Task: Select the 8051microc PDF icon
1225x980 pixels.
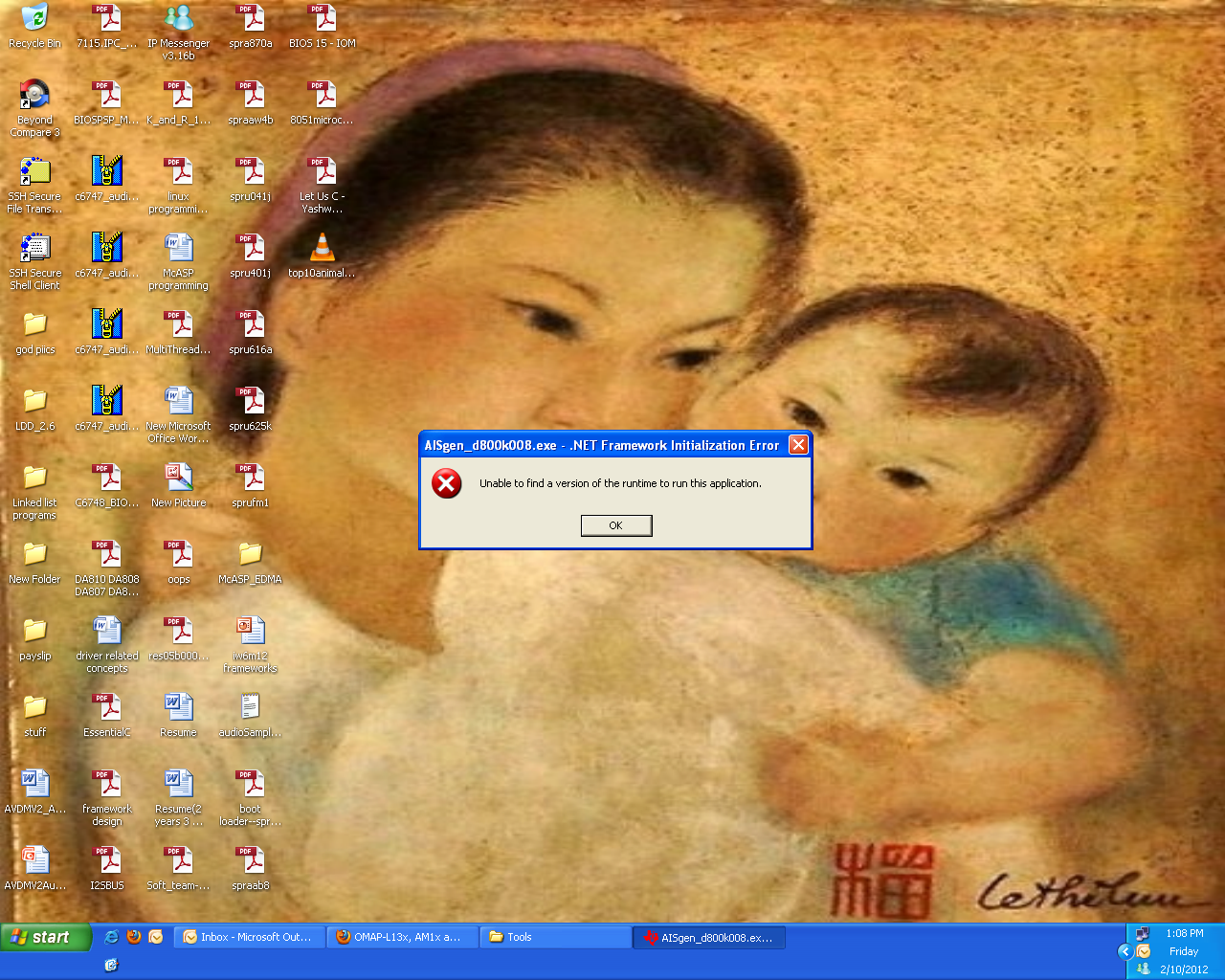Action: click(323, 102)
